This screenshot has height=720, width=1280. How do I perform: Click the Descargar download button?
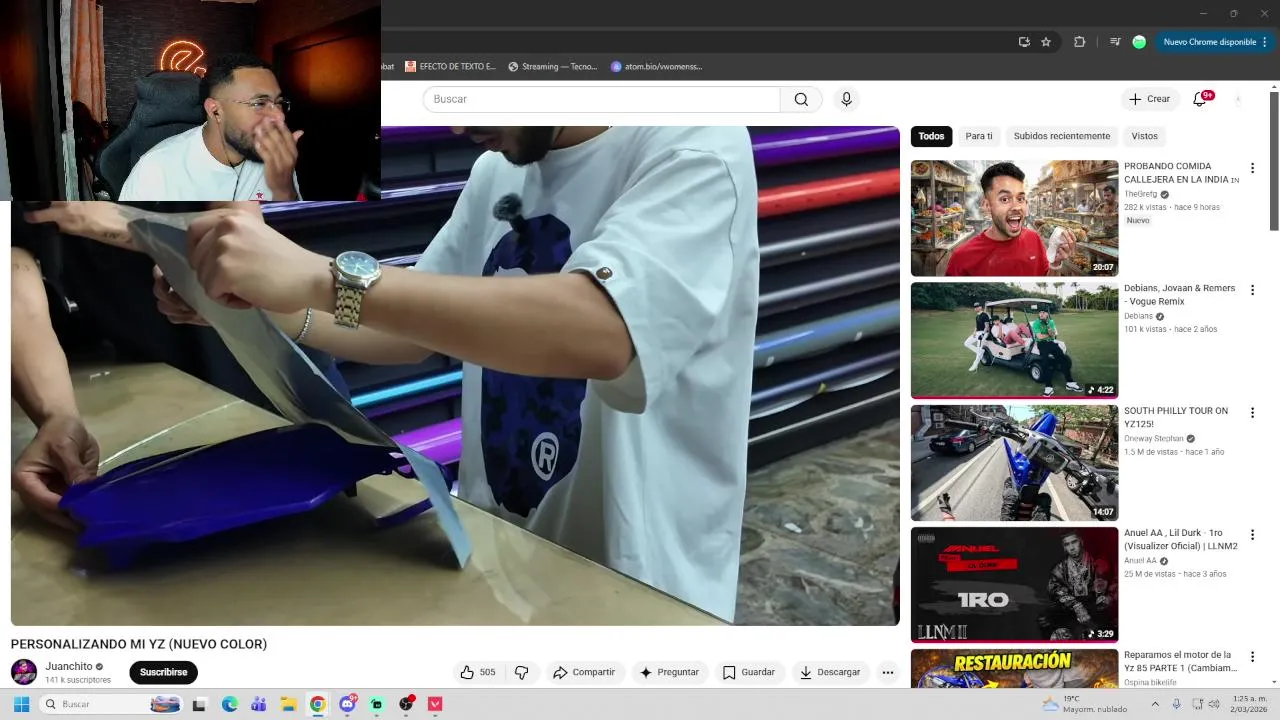point(830,672)
